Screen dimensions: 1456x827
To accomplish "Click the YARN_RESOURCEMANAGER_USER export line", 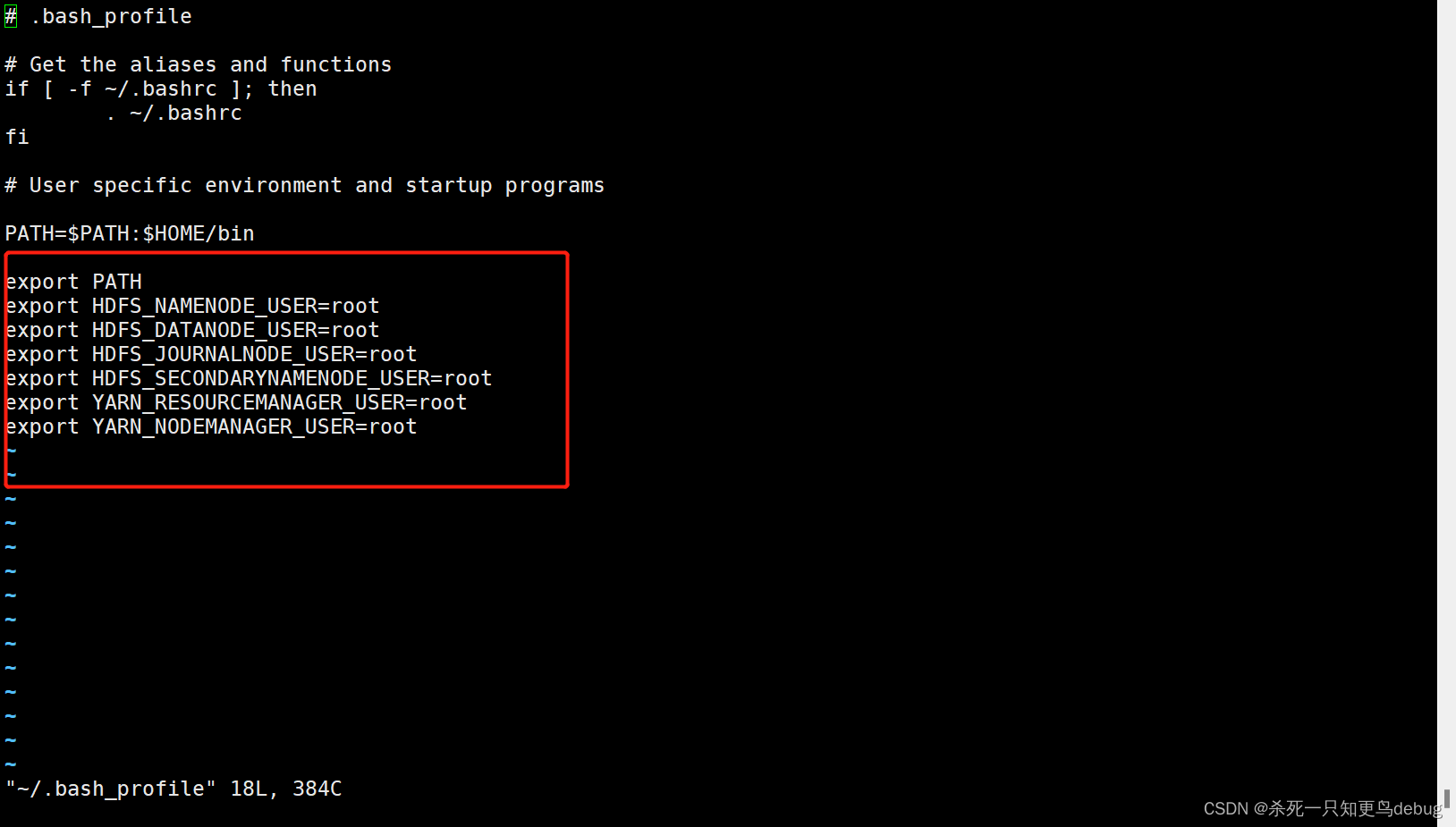I will click(236, 402).
